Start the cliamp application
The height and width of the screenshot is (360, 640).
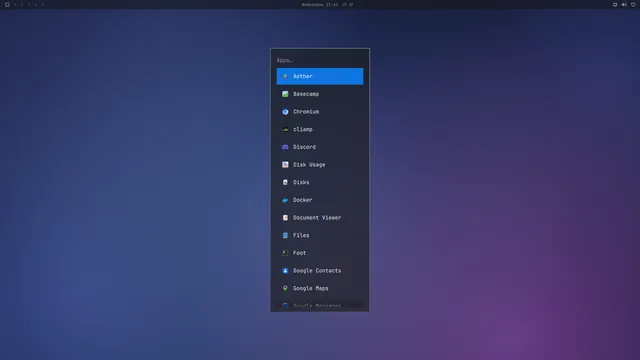(x=320, y=129)
